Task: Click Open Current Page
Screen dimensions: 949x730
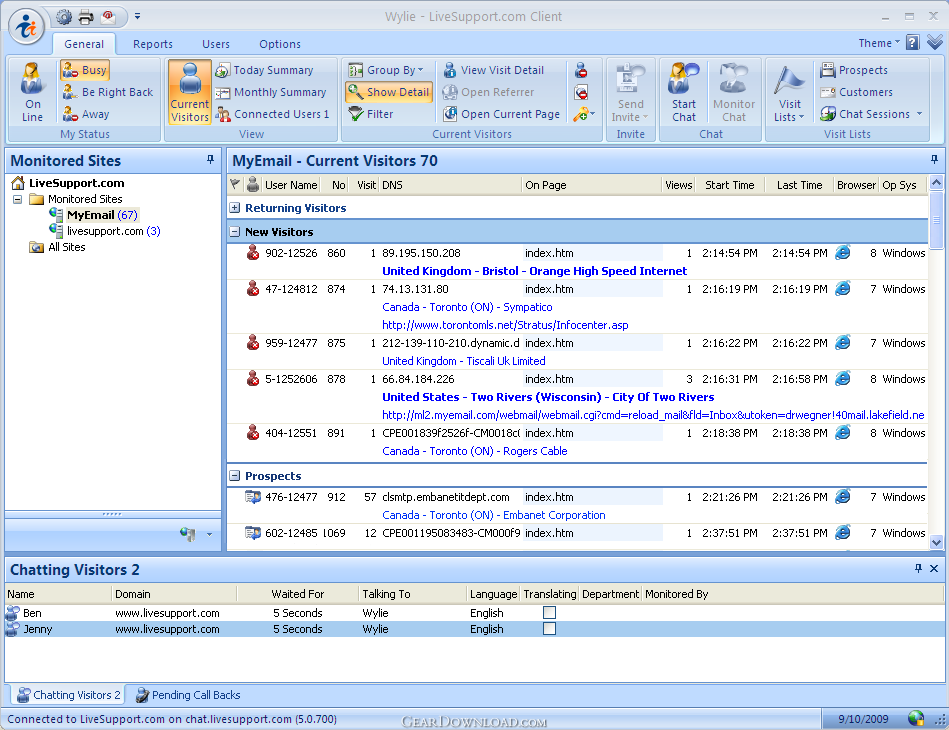Action: 501,114
